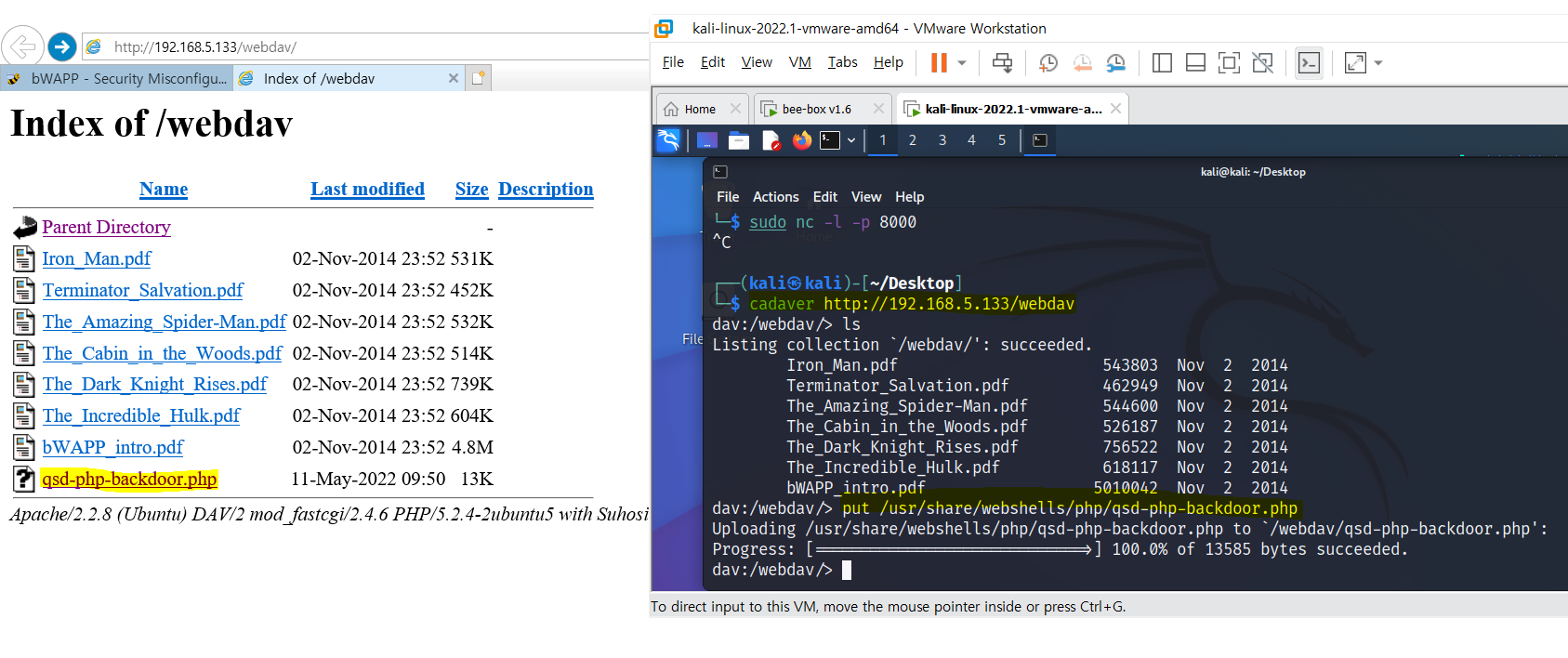Click terminal window icon left of kali@kali title
The height and width of the screenshot is (658, 1568).
coord(719,172)
